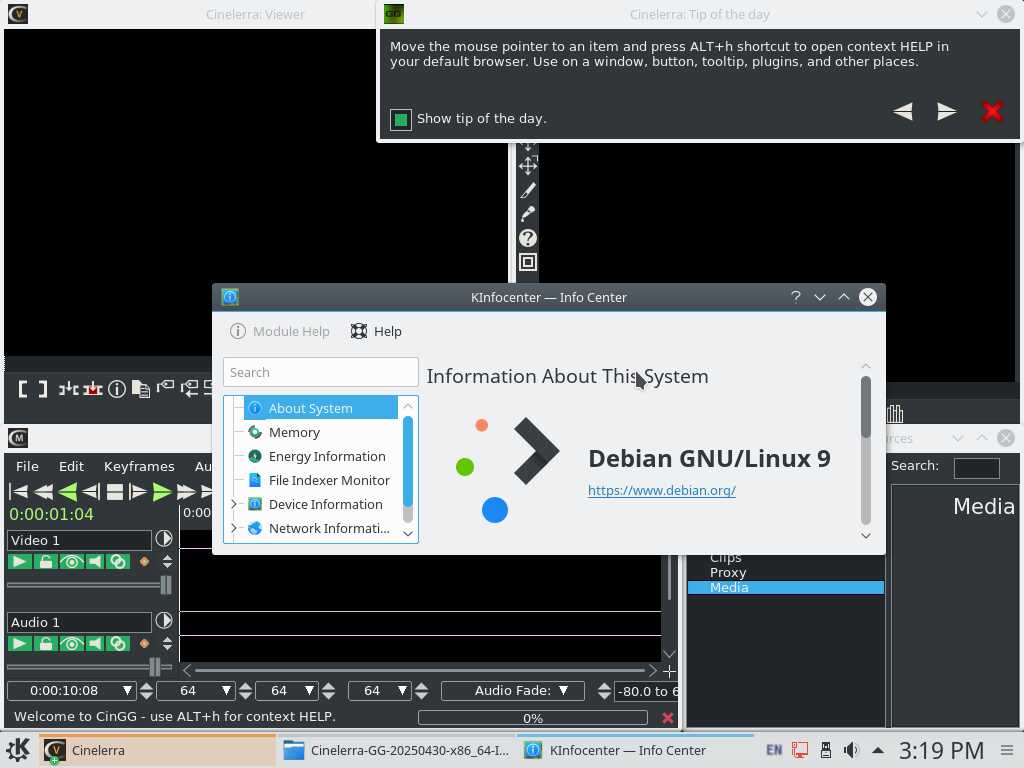Open the File menu in Cinelerra
This screenshot has width=1024, height=768.
[27, 466]
